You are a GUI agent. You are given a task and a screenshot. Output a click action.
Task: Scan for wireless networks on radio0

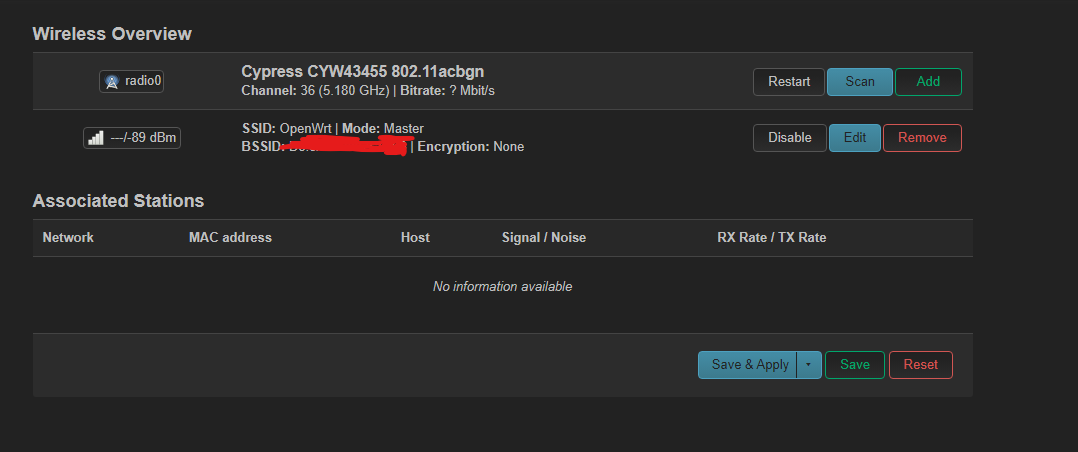pos(859,82)
